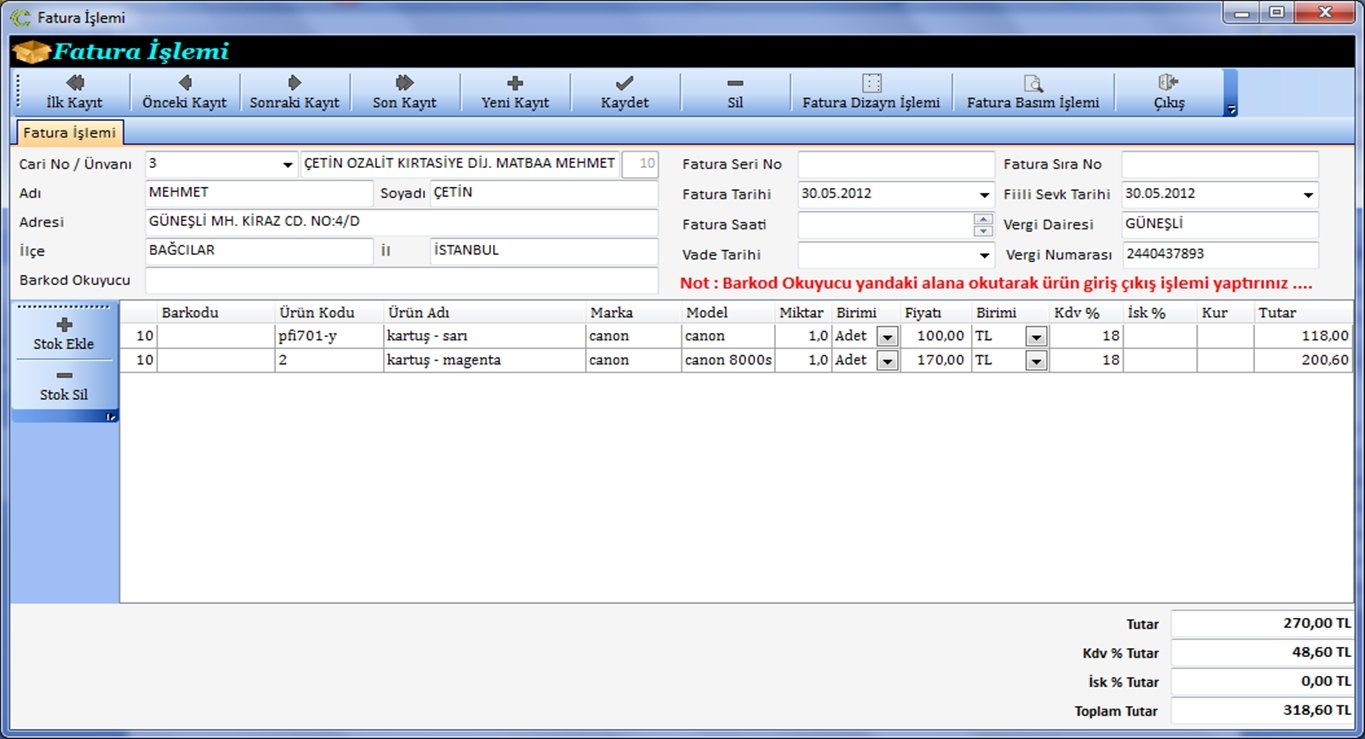The height and width of the screenshot is (739, 1365).
Task: Expand the Fiili Sevk Tarihi dropdown
Action: coord(1308,195)
